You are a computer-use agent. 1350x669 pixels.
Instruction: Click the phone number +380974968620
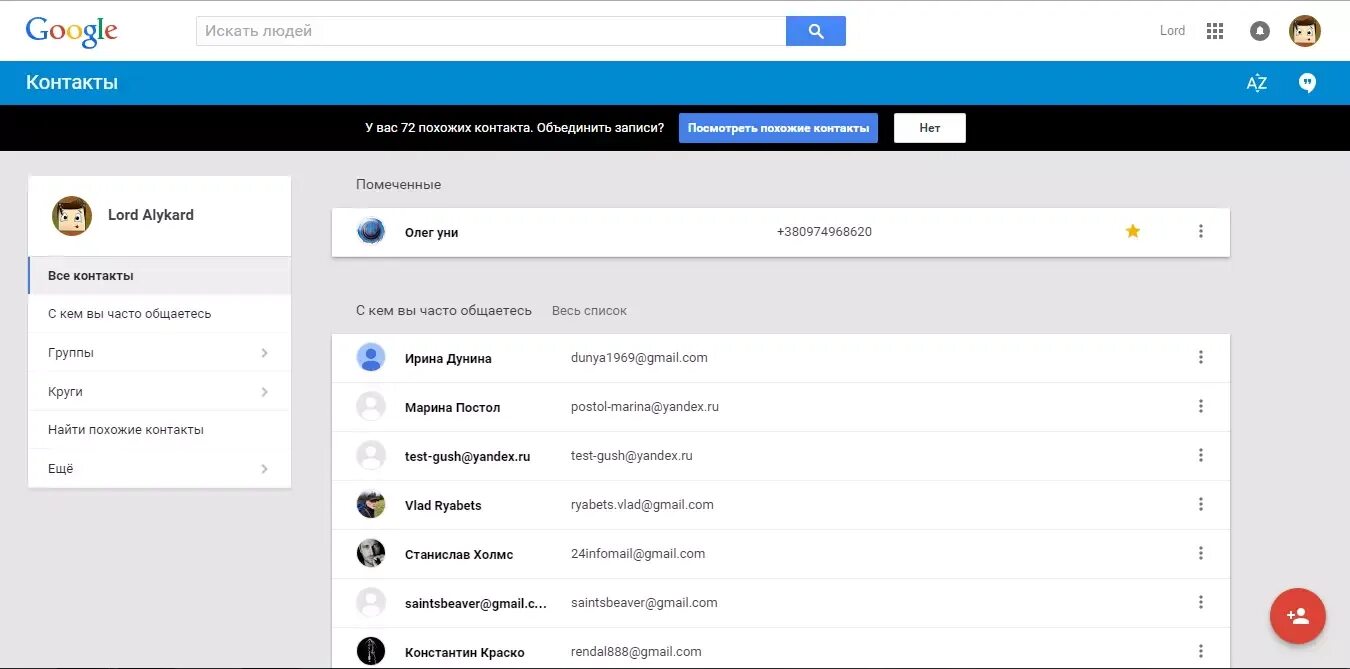tap(824, 231)
